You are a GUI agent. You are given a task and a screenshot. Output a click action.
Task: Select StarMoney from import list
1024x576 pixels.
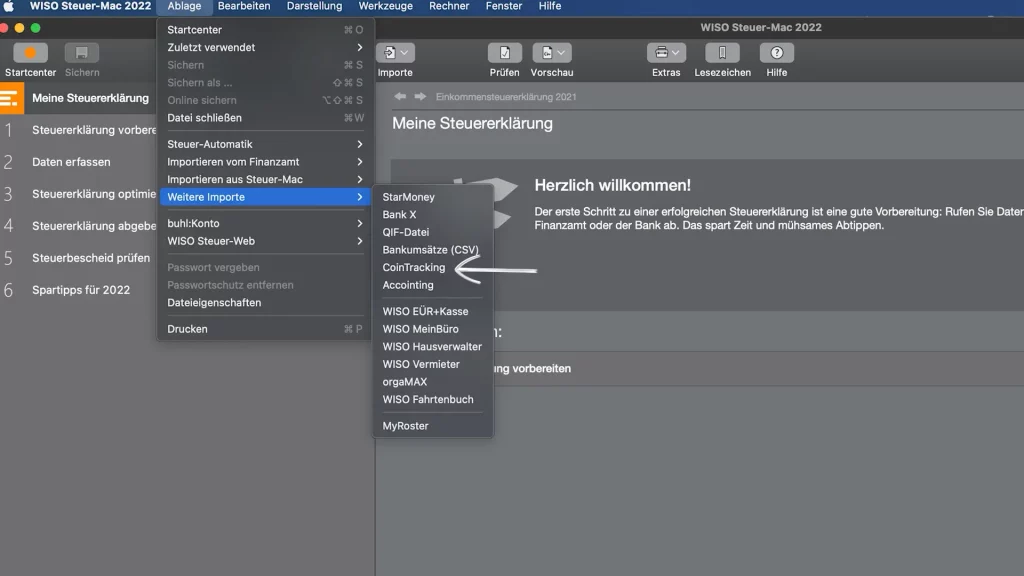[x=408, y=197]
